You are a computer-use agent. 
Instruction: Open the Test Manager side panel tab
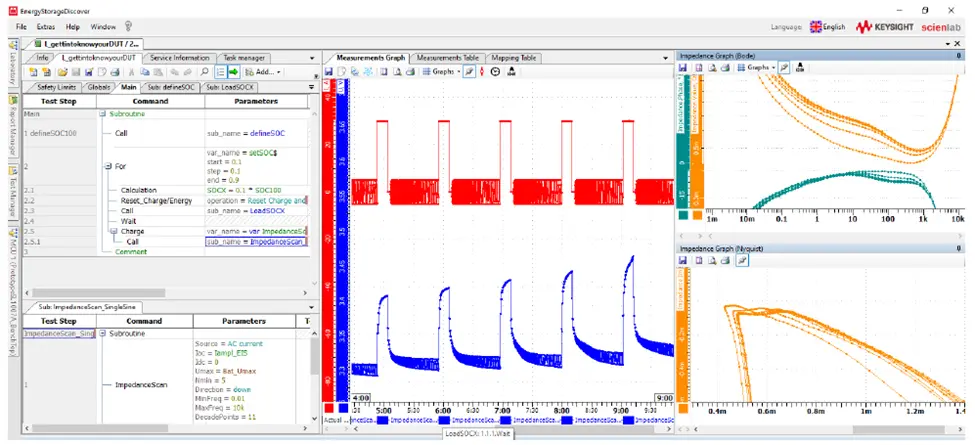coord(12,193)
